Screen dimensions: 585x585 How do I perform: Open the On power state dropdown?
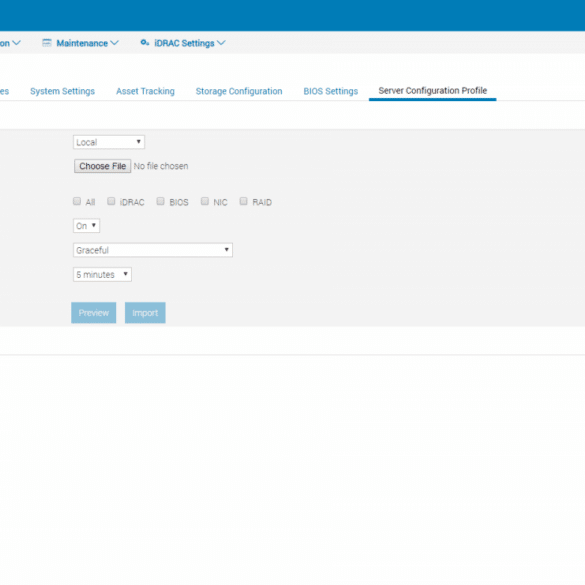coord(86,226)
